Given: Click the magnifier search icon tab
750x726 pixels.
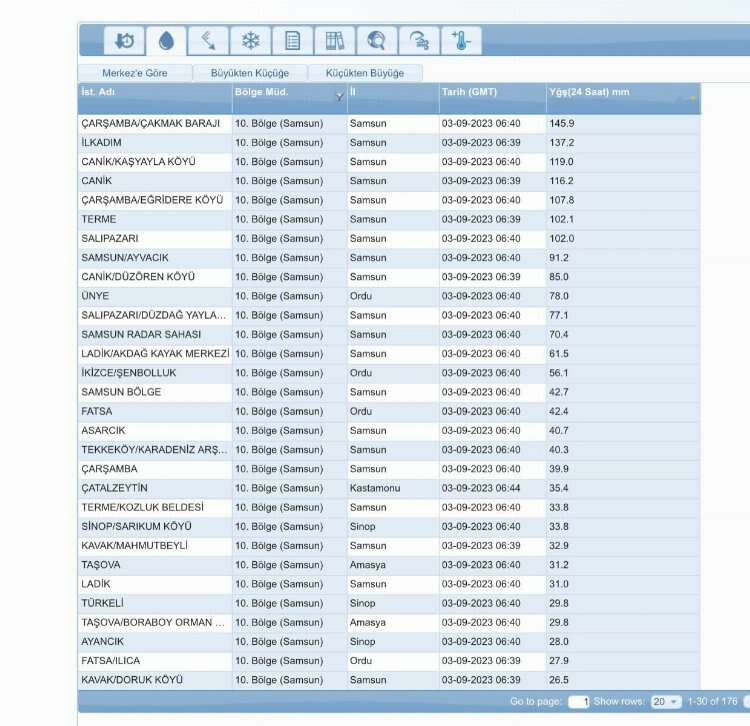Looking at the screenshot, I should [377, 41].
